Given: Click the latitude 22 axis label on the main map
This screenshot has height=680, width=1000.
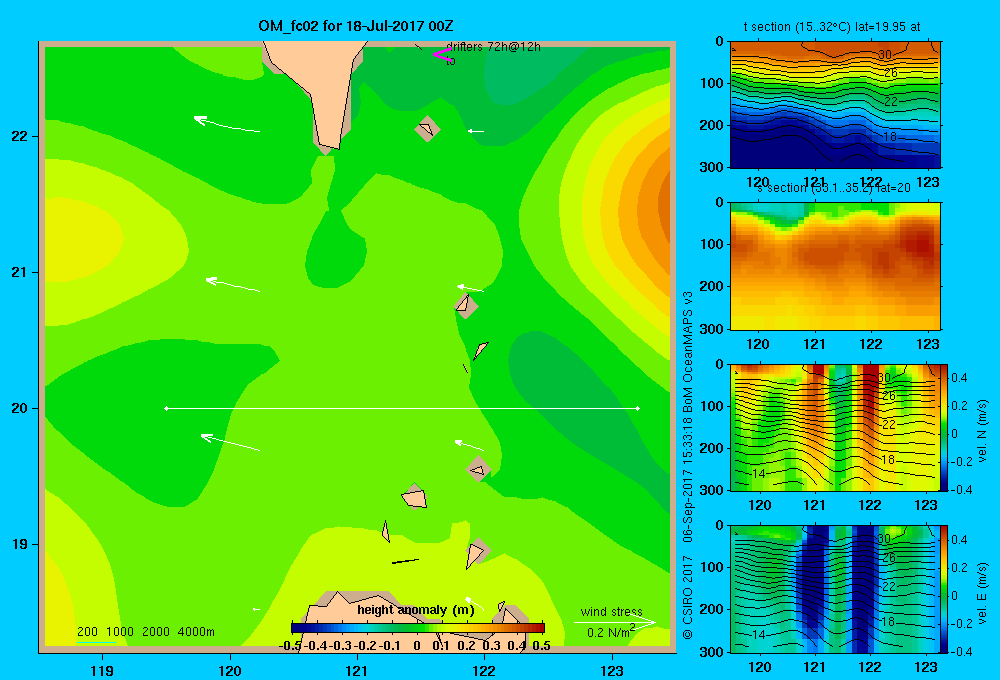Looking at the screenshot, I should coord(20,136).
